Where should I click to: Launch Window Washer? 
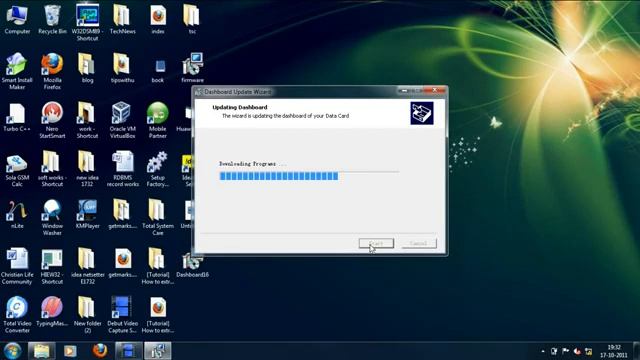[x=52, y=217]
